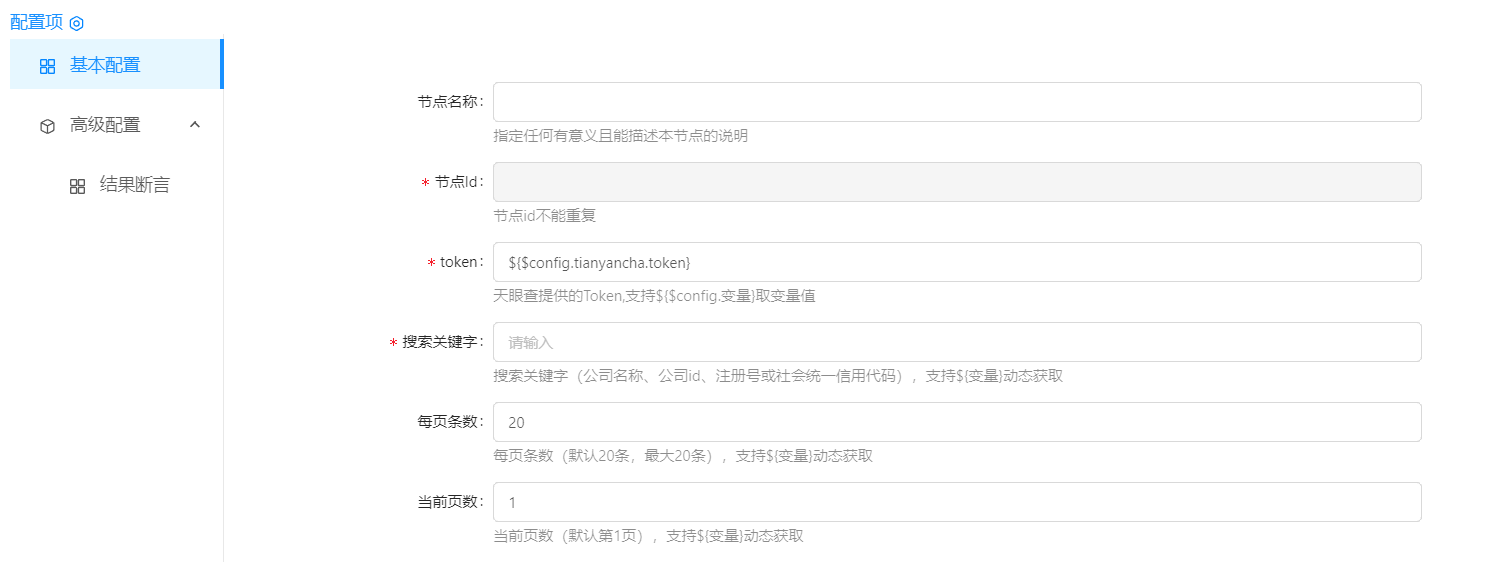The image size is (1489, 562).
Task: Click the hexagon settings icon beside 配置项
Action: 77,23
